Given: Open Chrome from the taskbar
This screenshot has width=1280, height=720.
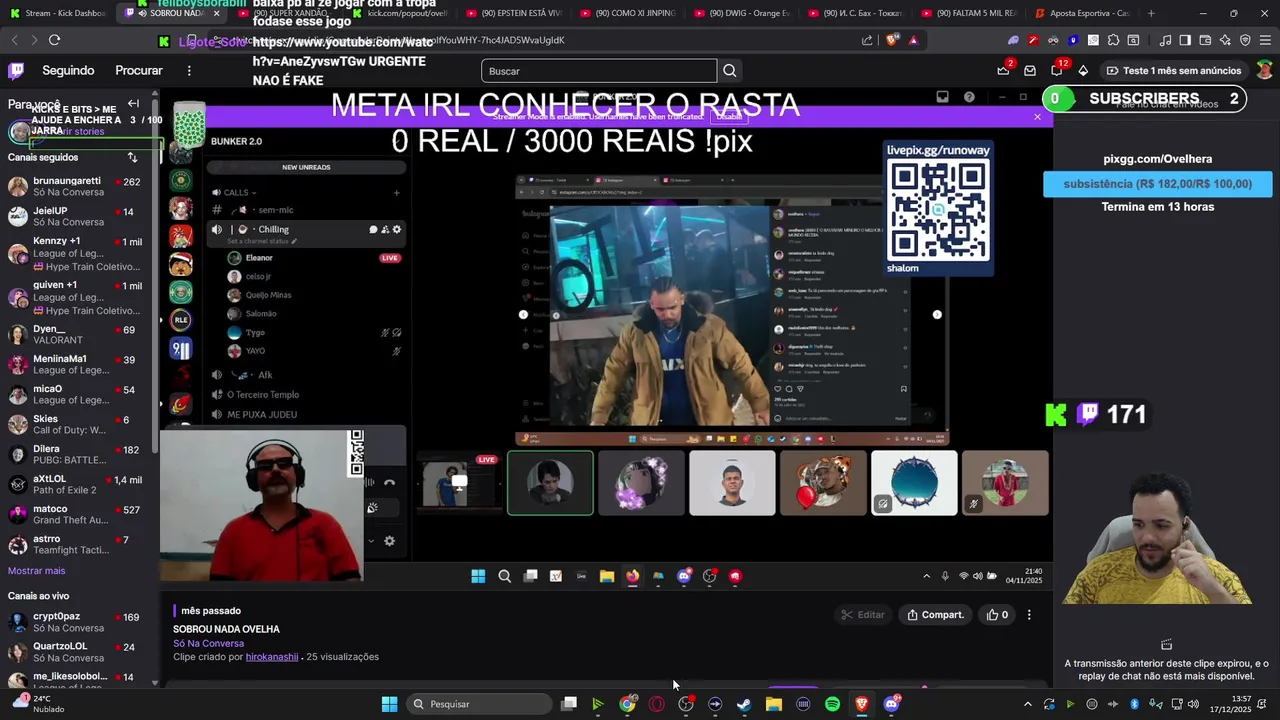Looking at the screenshot, I should pos(627,704).
